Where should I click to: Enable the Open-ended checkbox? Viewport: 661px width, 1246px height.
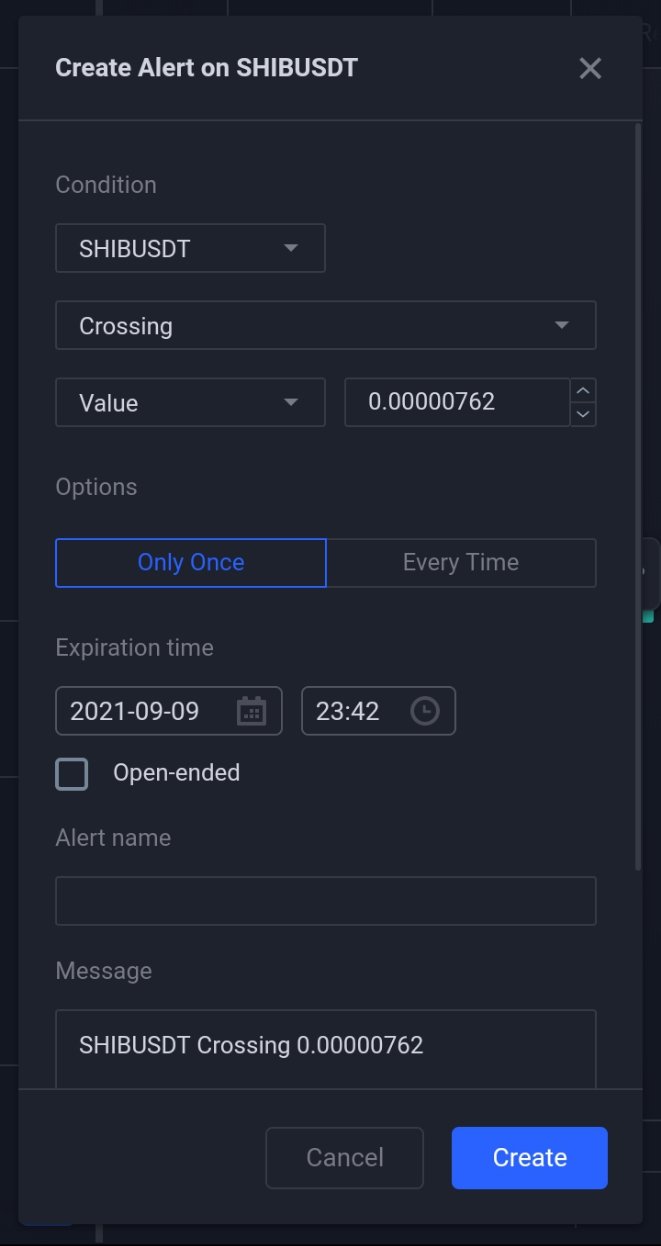click(x=71, y=773)
